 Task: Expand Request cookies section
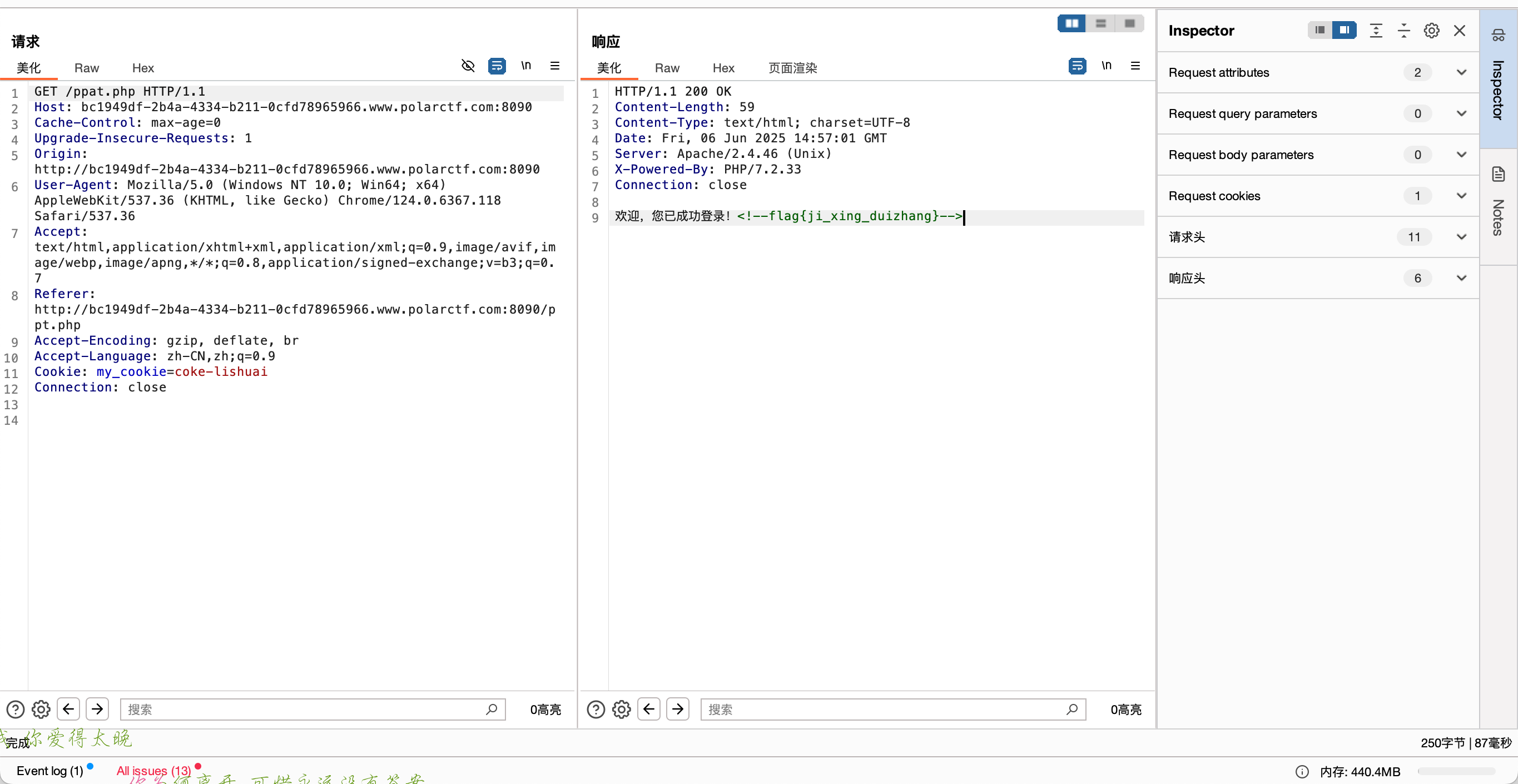click(1461, 196)
